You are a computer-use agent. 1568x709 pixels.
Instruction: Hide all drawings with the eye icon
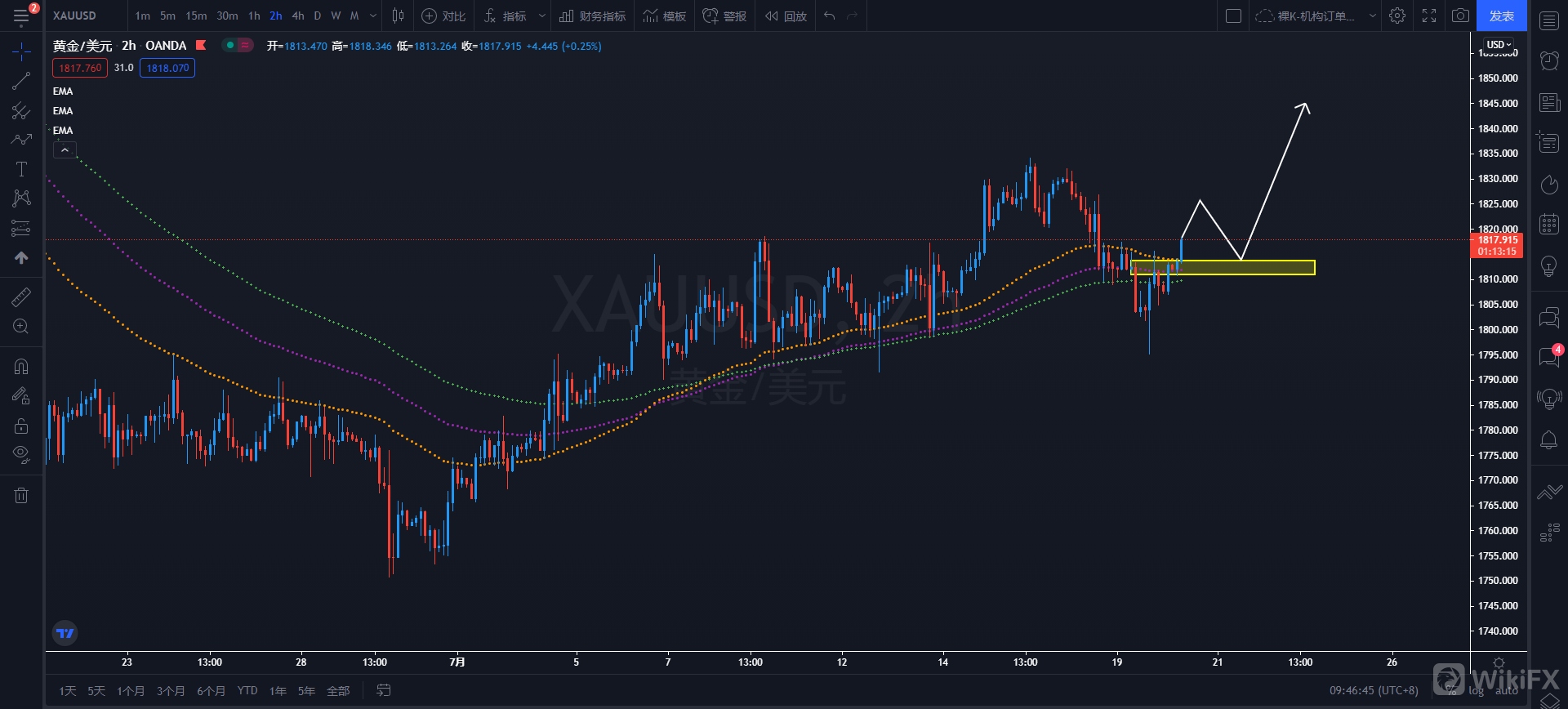click(21, 453)
